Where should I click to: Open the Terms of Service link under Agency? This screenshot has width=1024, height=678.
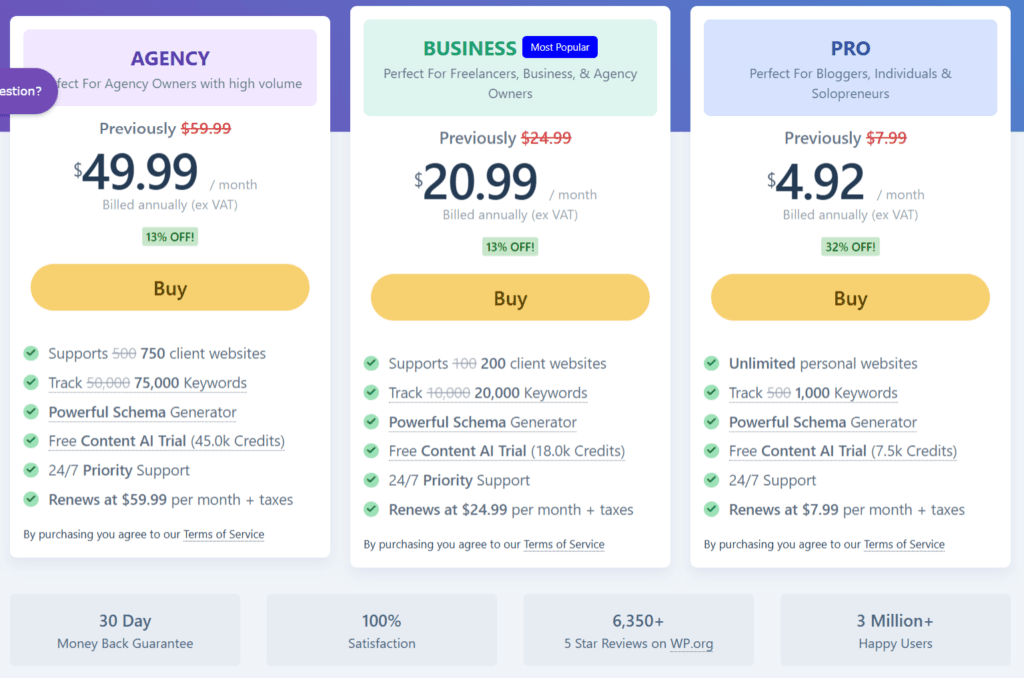coord(224,534)
